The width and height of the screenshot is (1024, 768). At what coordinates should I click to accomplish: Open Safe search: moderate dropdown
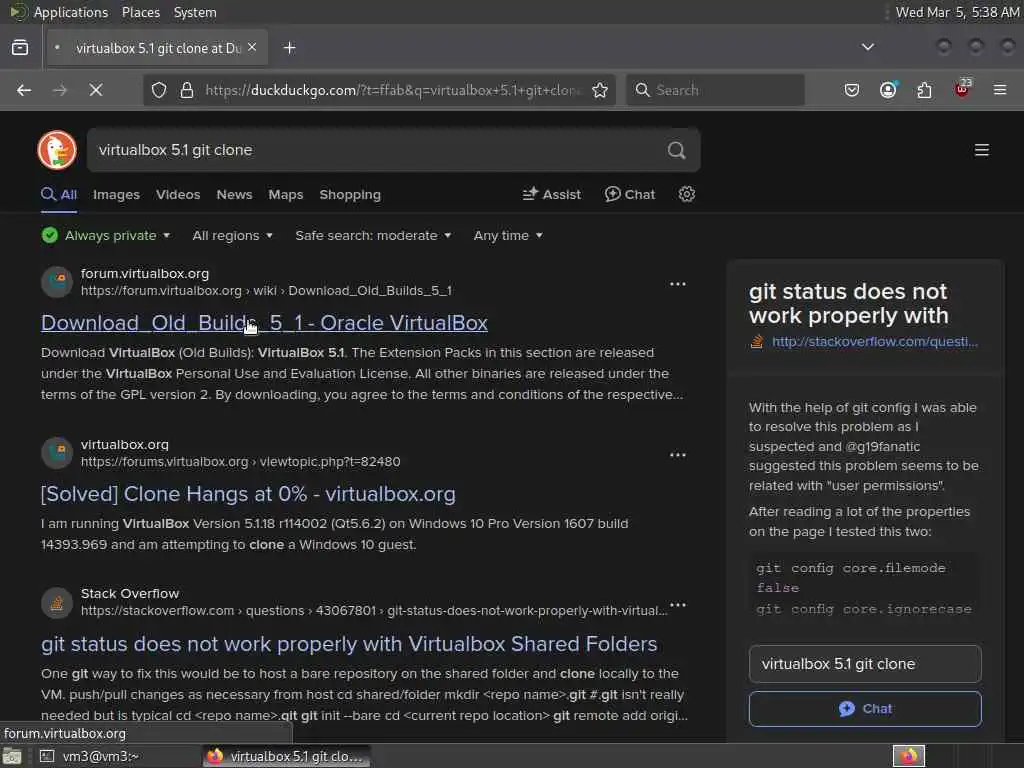coord(373,235)
